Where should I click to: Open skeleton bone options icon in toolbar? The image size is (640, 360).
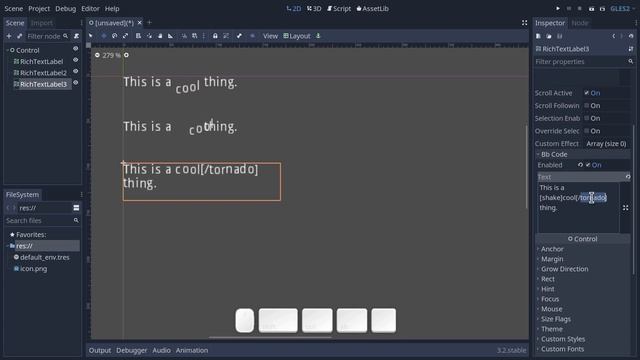click(x=239, y=36)
